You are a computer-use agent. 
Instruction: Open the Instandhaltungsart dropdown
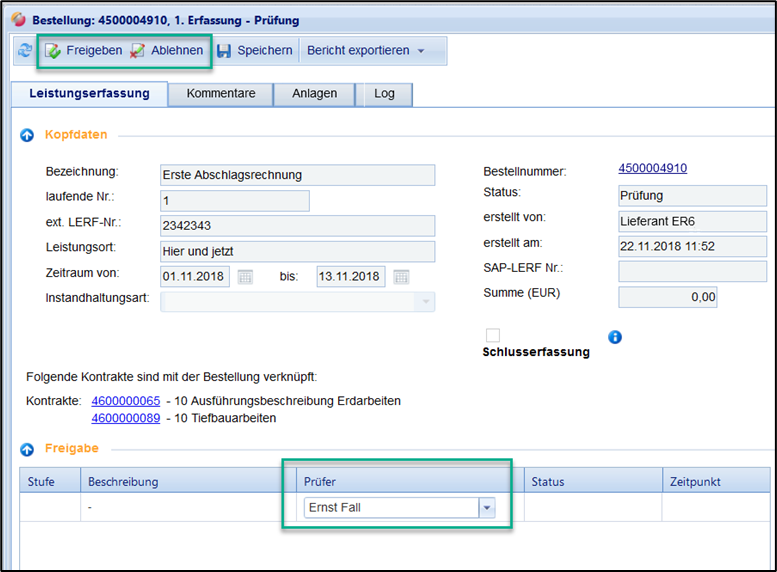(x=426, y=301)
